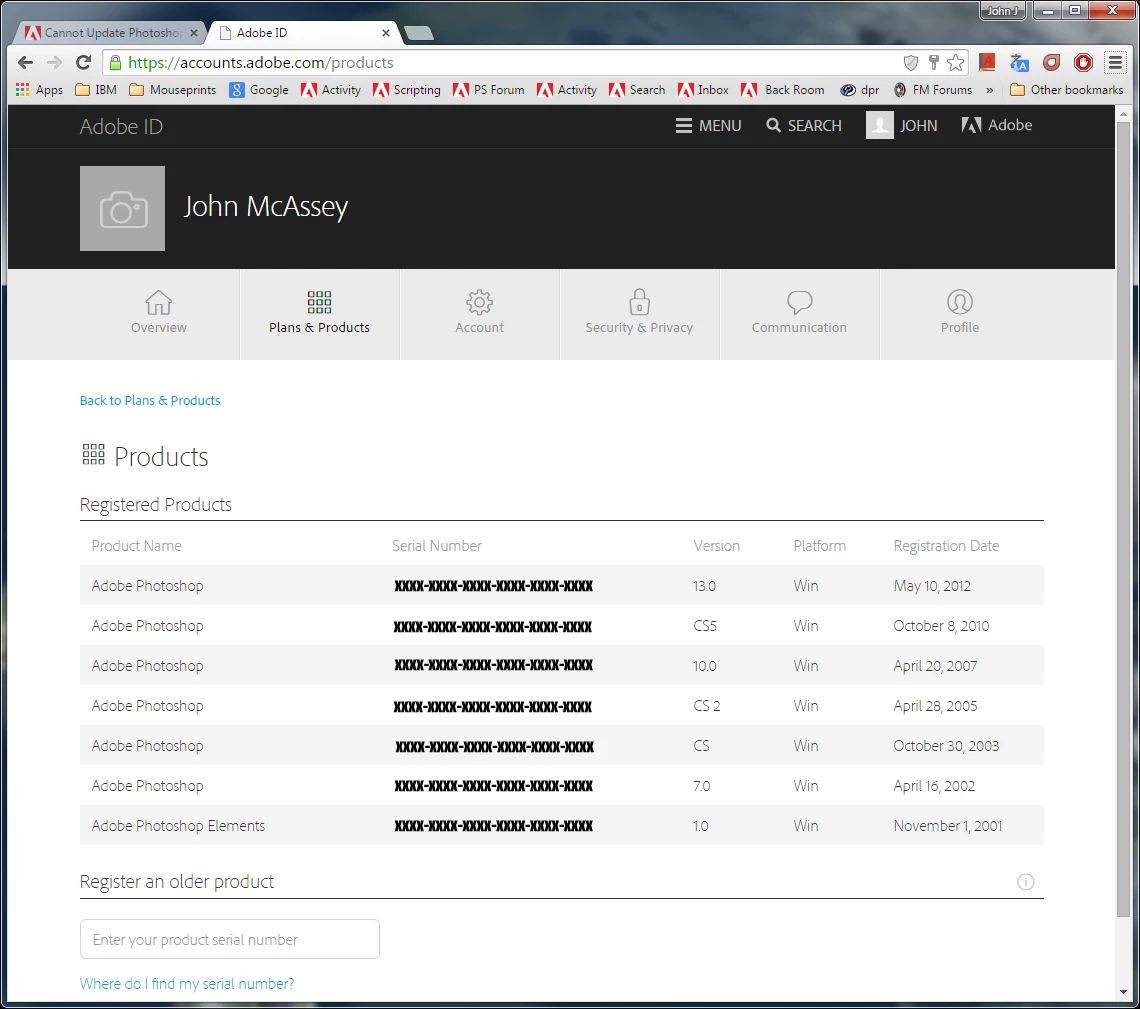1140x1009 pixels.
Task: Select the Plans & Products section
Action: pyautogui.click(x=319, y=313)
